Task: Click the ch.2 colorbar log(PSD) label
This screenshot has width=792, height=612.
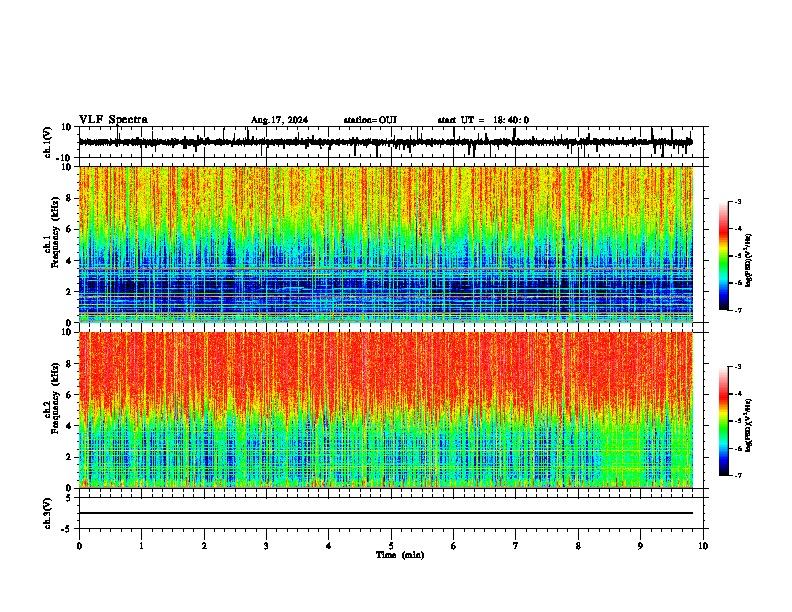Action: (x=748, y=426)
